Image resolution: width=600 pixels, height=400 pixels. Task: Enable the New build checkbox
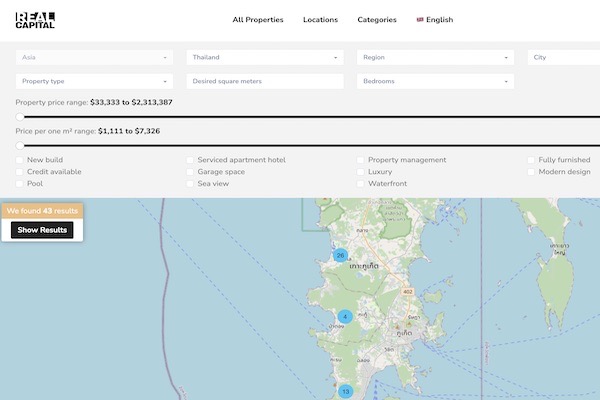coord(20,160)
